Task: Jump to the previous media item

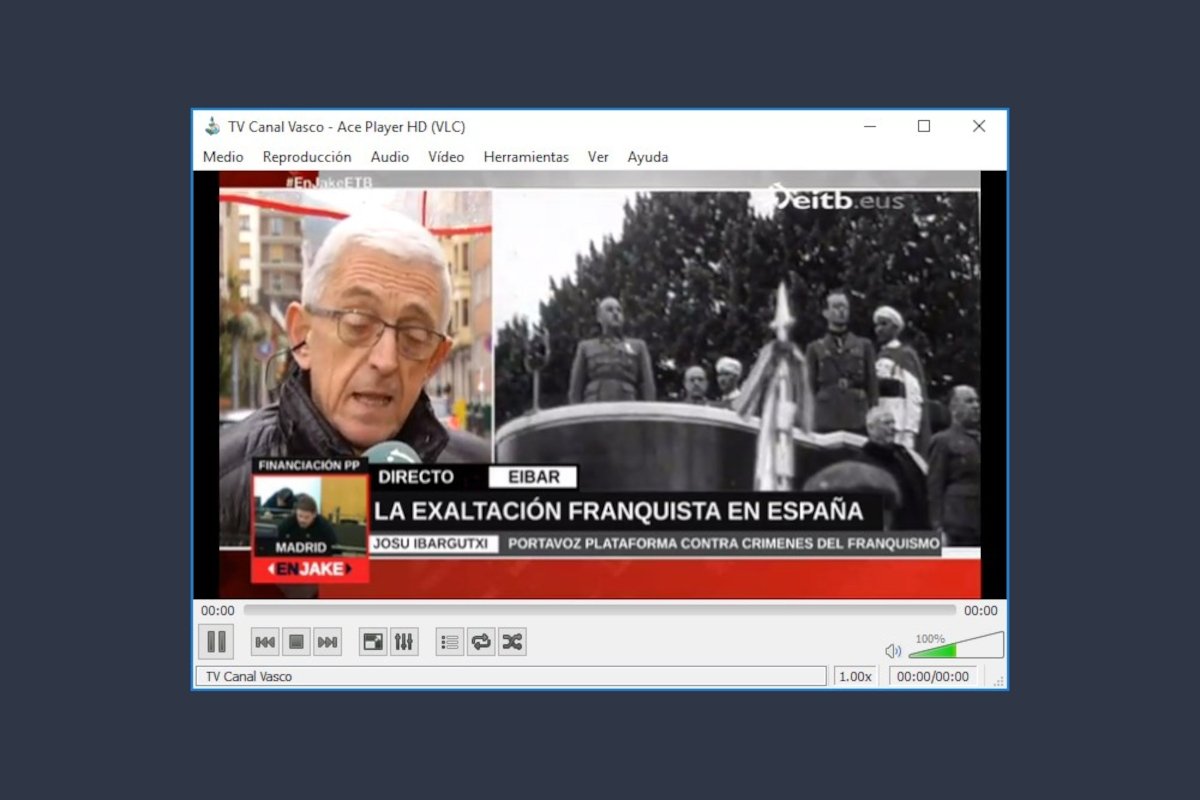Action: (265, 642)
